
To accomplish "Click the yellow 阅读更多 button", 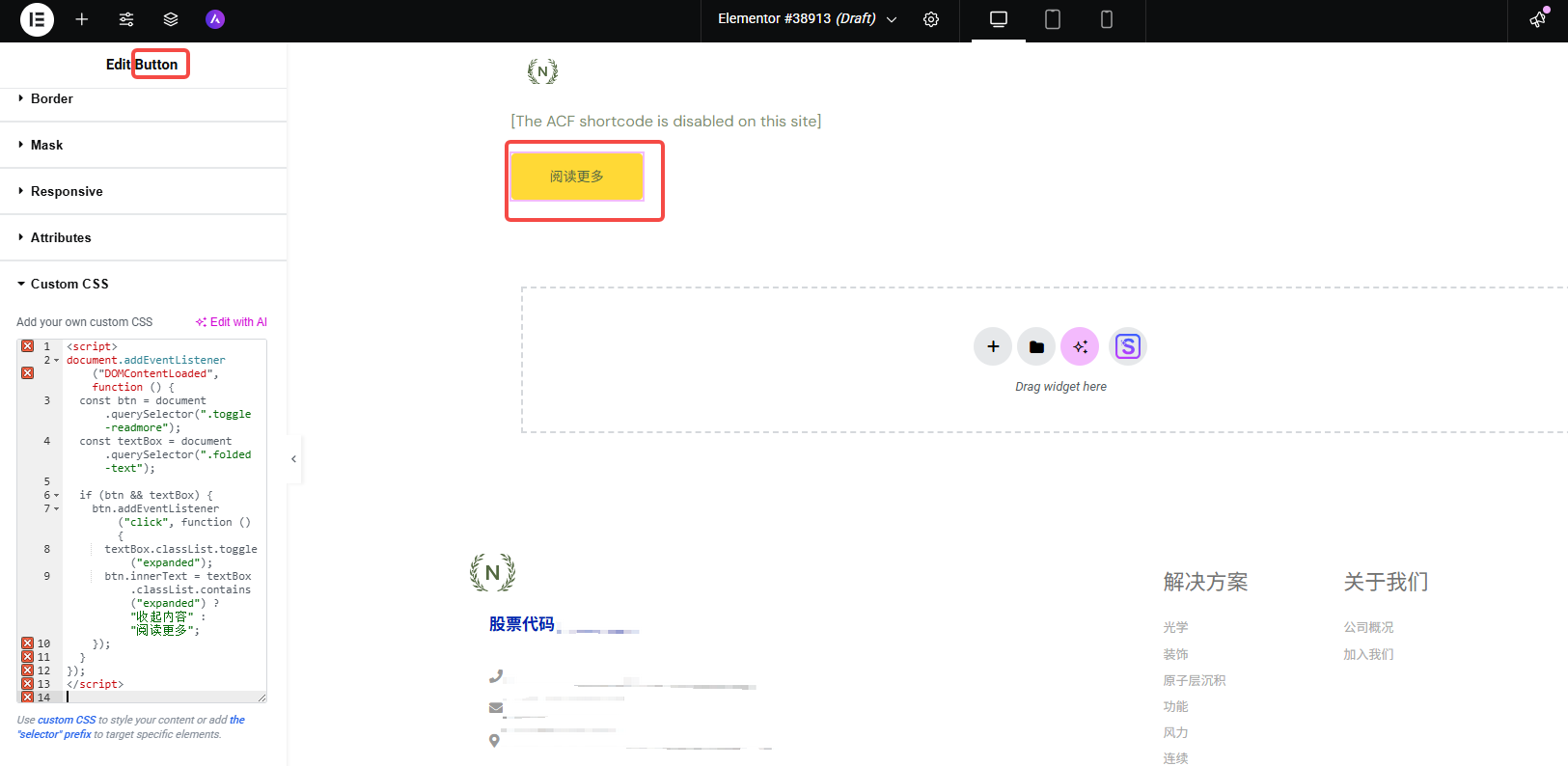I will [x=577, y=177].
